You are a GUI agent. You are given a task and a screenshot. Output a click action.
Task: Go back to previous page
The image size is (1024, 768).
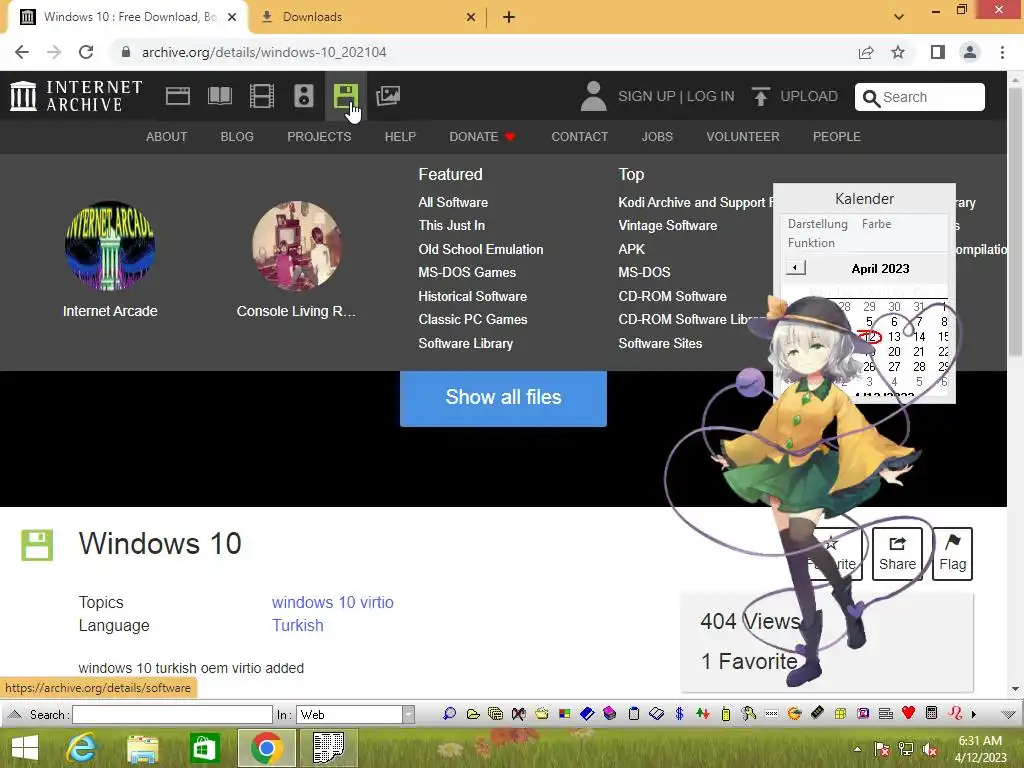pos(22,52)
